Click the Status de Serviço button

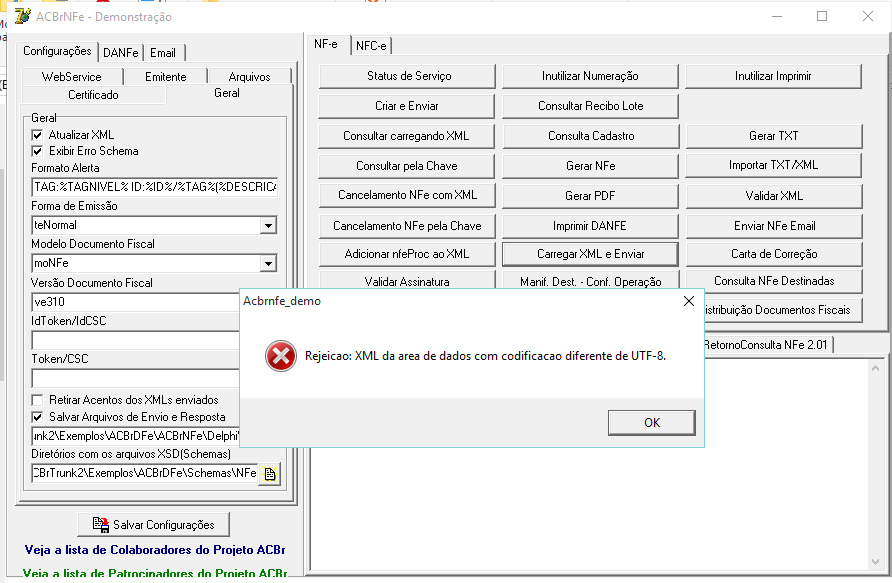point(407,76)
